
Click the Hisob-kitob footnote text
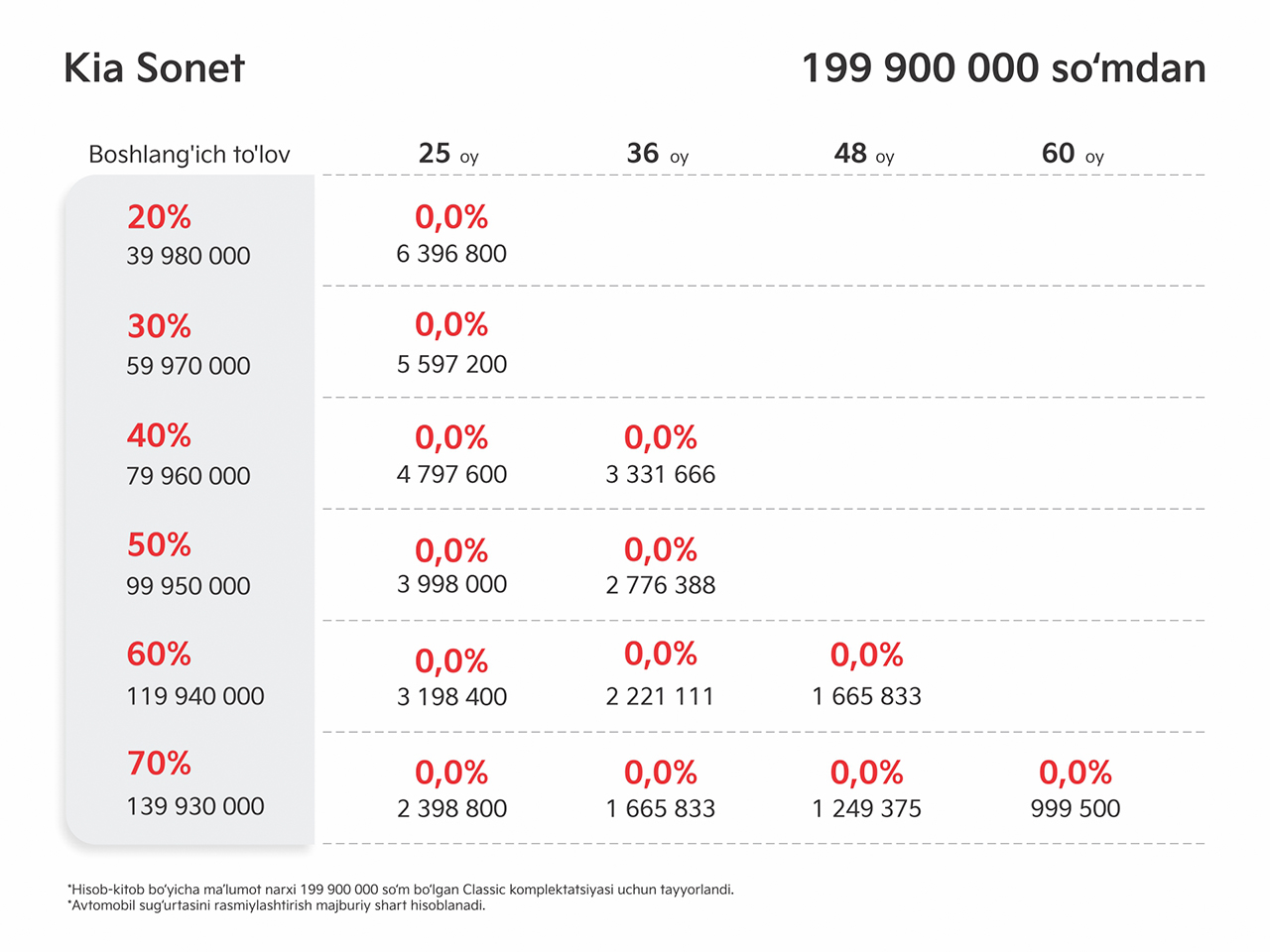tap(401, 890)
